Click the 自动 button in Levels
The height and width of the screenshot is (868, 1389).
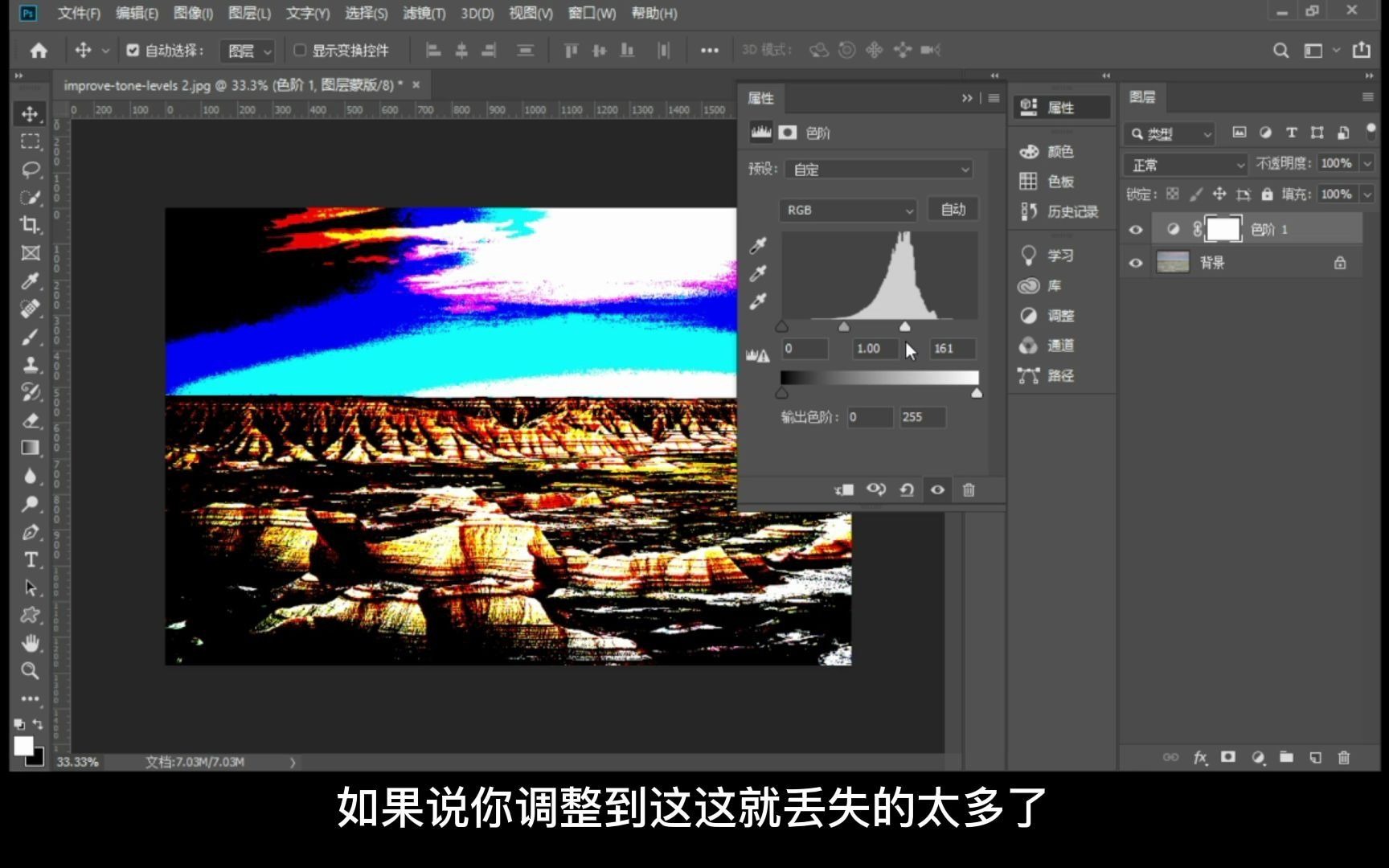click(953, 209)
